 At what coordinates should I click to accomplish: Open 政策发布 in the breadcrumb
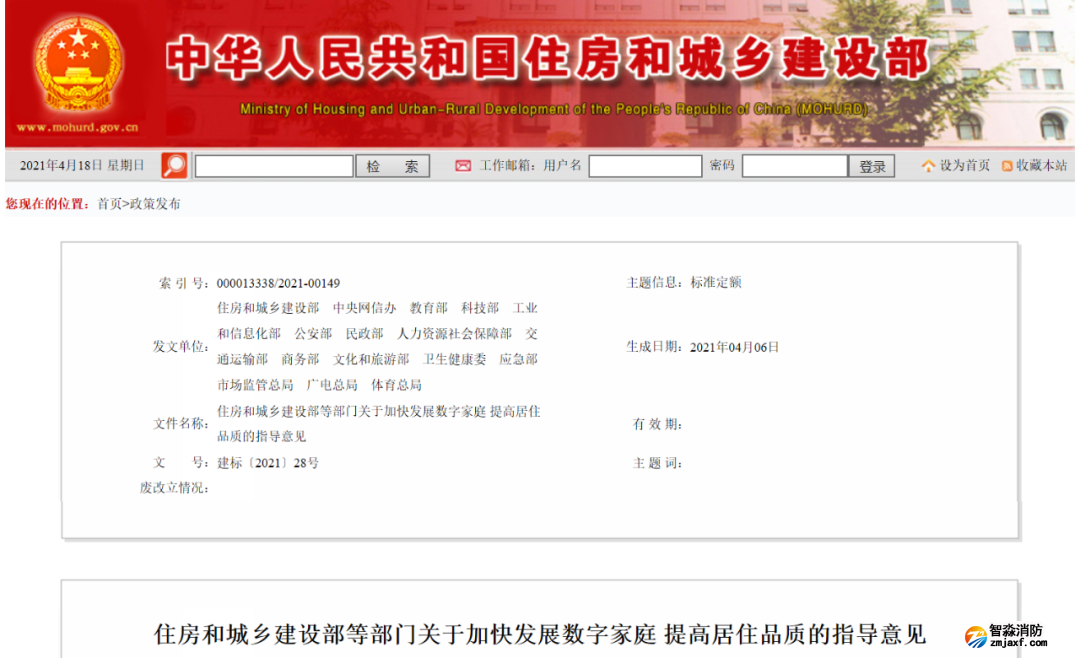(x=155, y=204)
